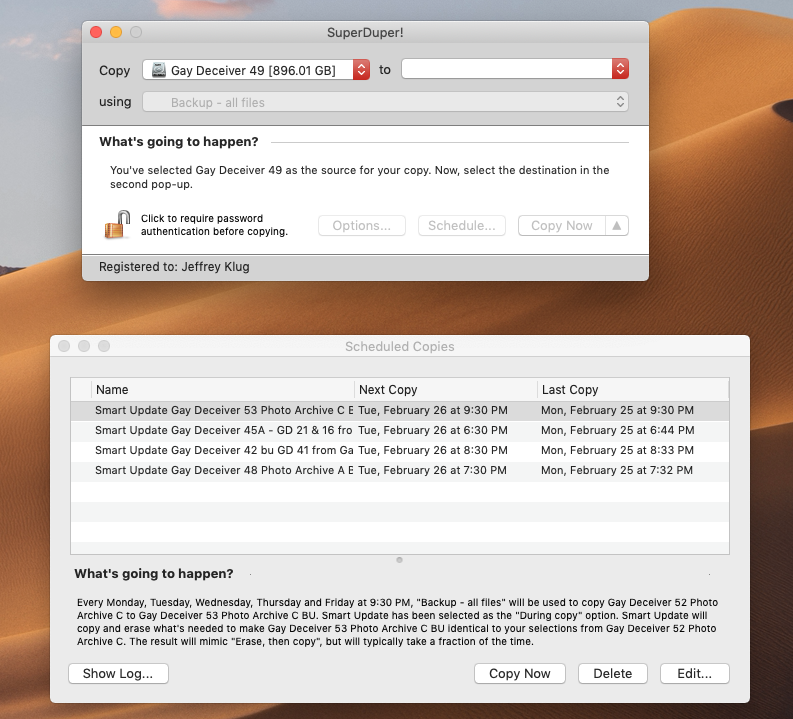793x719 pixels.
Task: Select Smart Update Gay Deceiver 53 row
Action: click(x=400, y=411)
